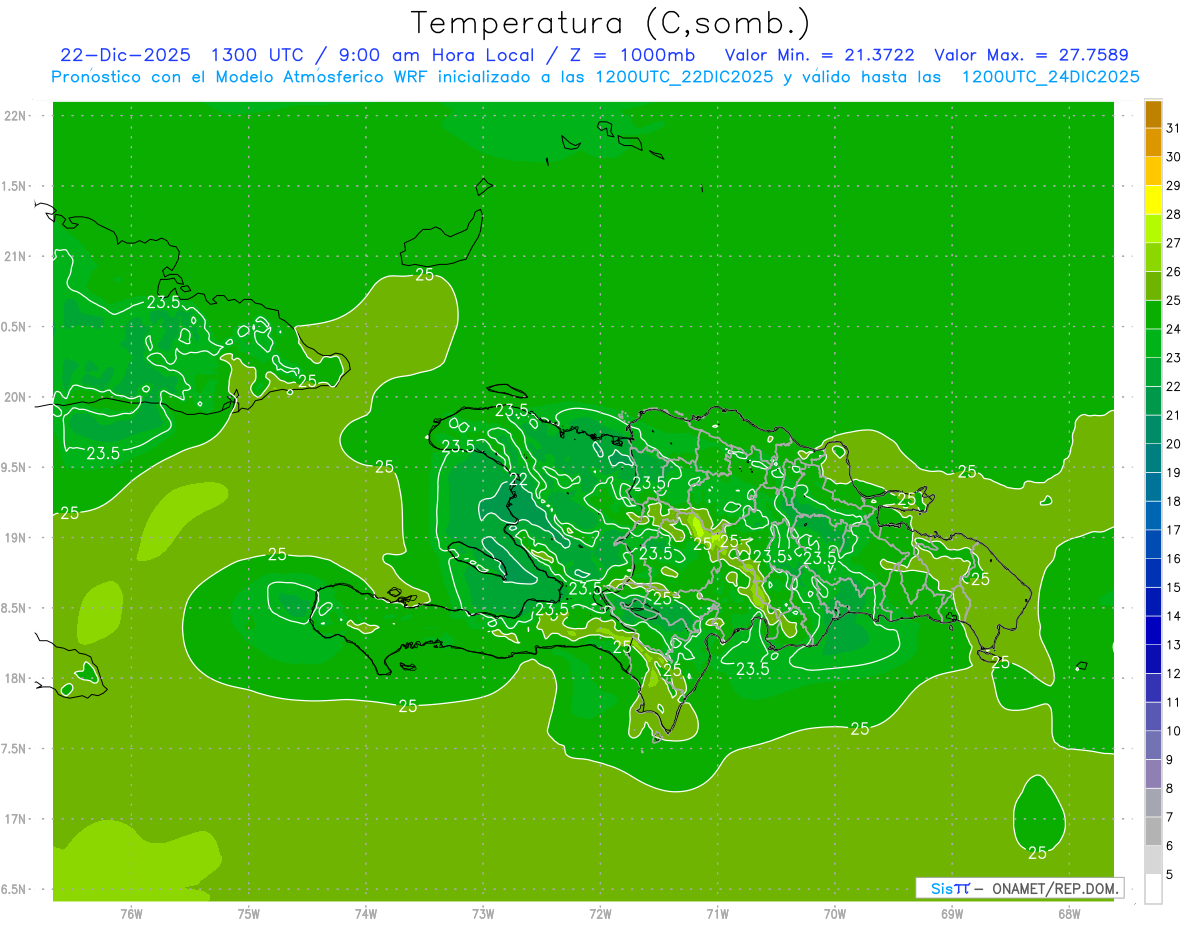Click the legend scale label '10'
This screenshot has width=1200, height=927.
(x=1174, y=731)
